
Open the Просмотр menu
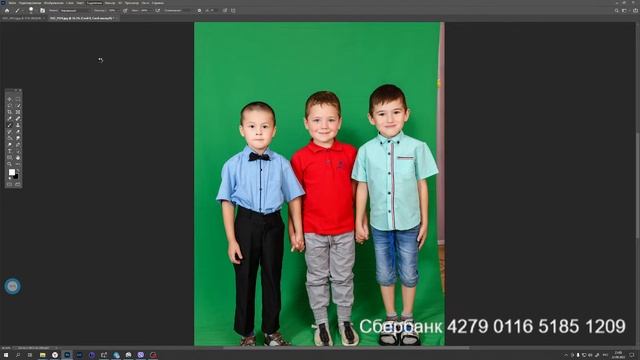pyautogui.click(x=131, y=3)
